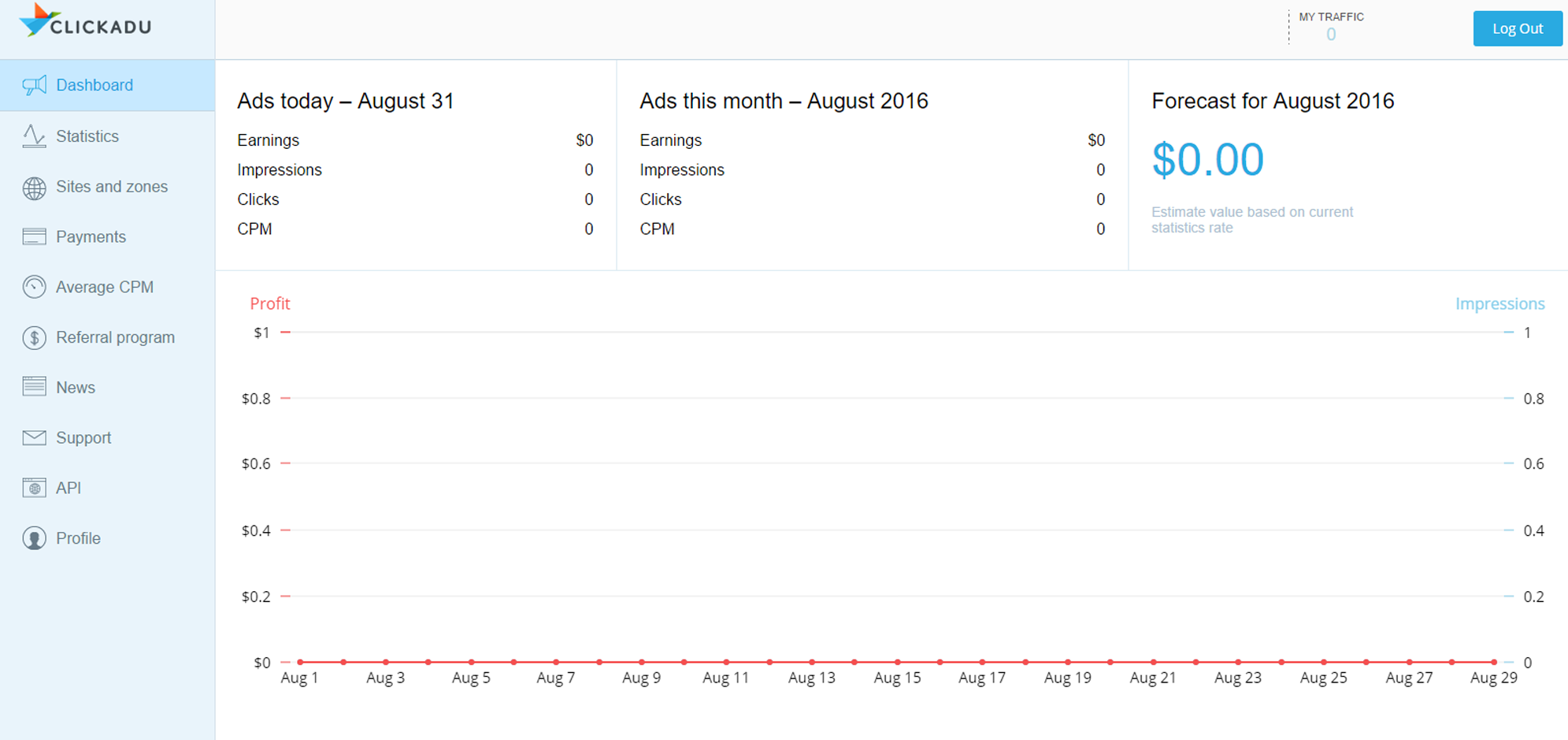The width and height of the screenshot is (1568, 740).
Task: Click the API window icon
Action: 34,488
